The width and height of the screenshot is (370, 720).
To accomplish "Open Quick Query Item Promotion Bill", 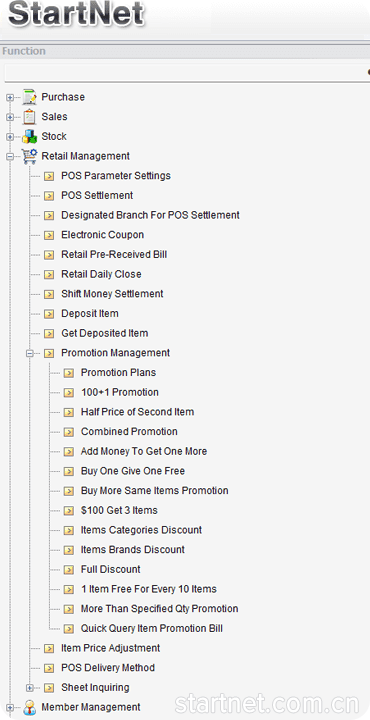I will click(x=152, y=629).
